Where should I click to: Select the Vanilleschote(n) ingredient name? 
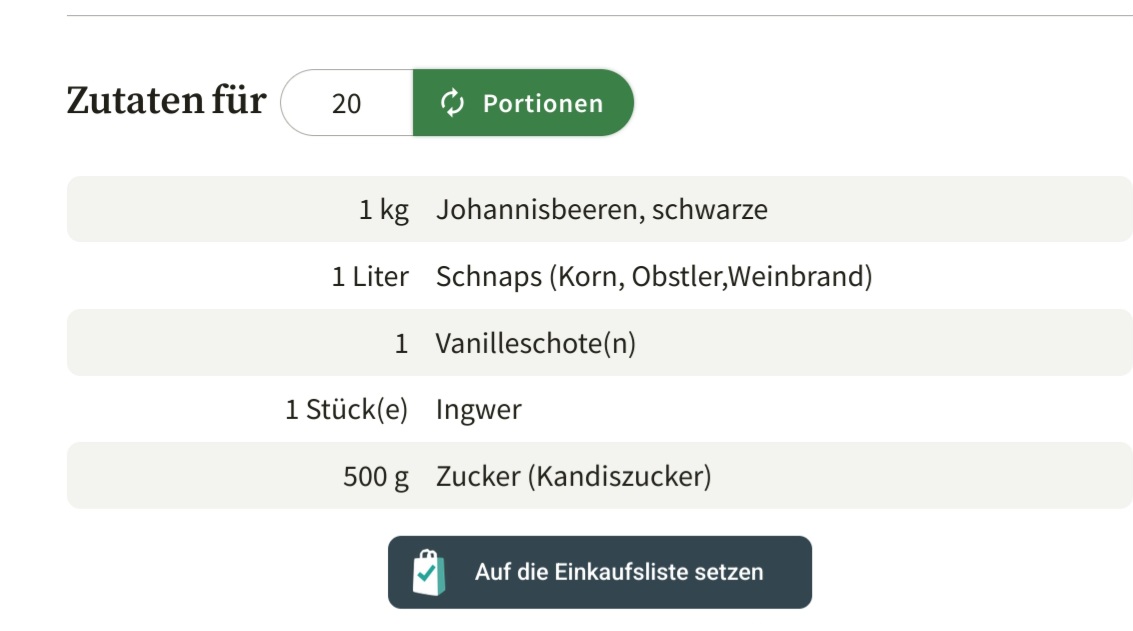(535, 344)
